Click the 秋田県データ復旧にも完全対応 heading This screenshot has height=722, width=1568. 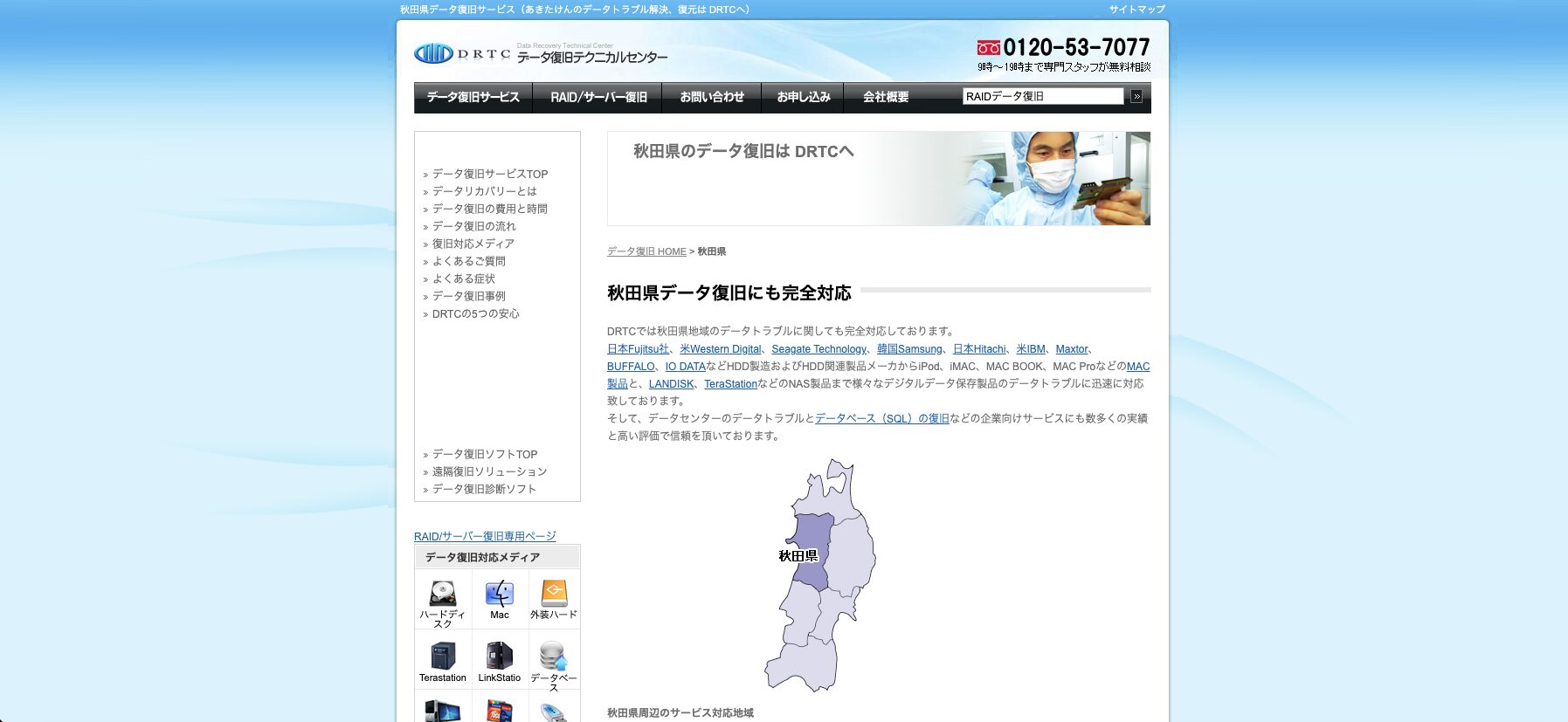(729, 292)
